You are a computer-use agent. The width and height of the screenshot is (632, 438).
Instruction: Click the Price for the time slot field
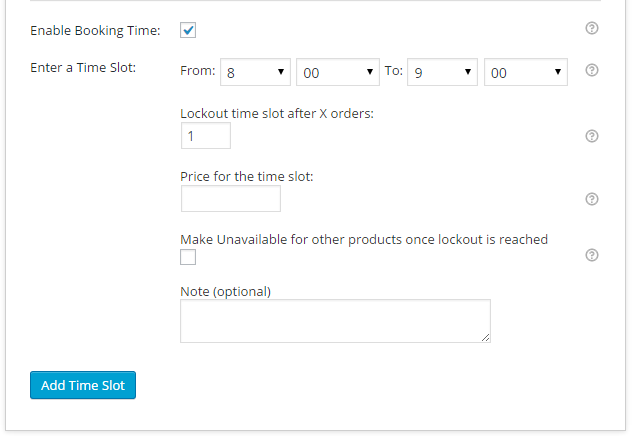click(x=231, y=199)
